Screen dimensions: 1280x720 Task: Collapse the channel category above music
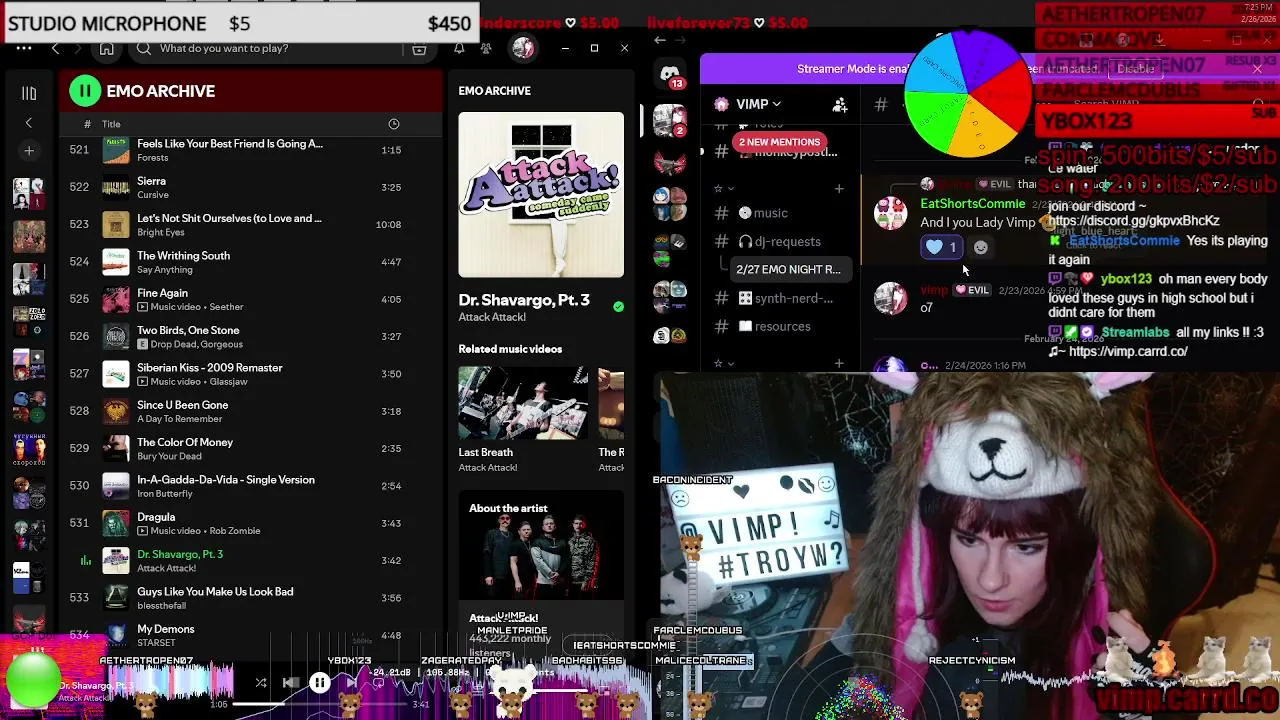point(724,188)
